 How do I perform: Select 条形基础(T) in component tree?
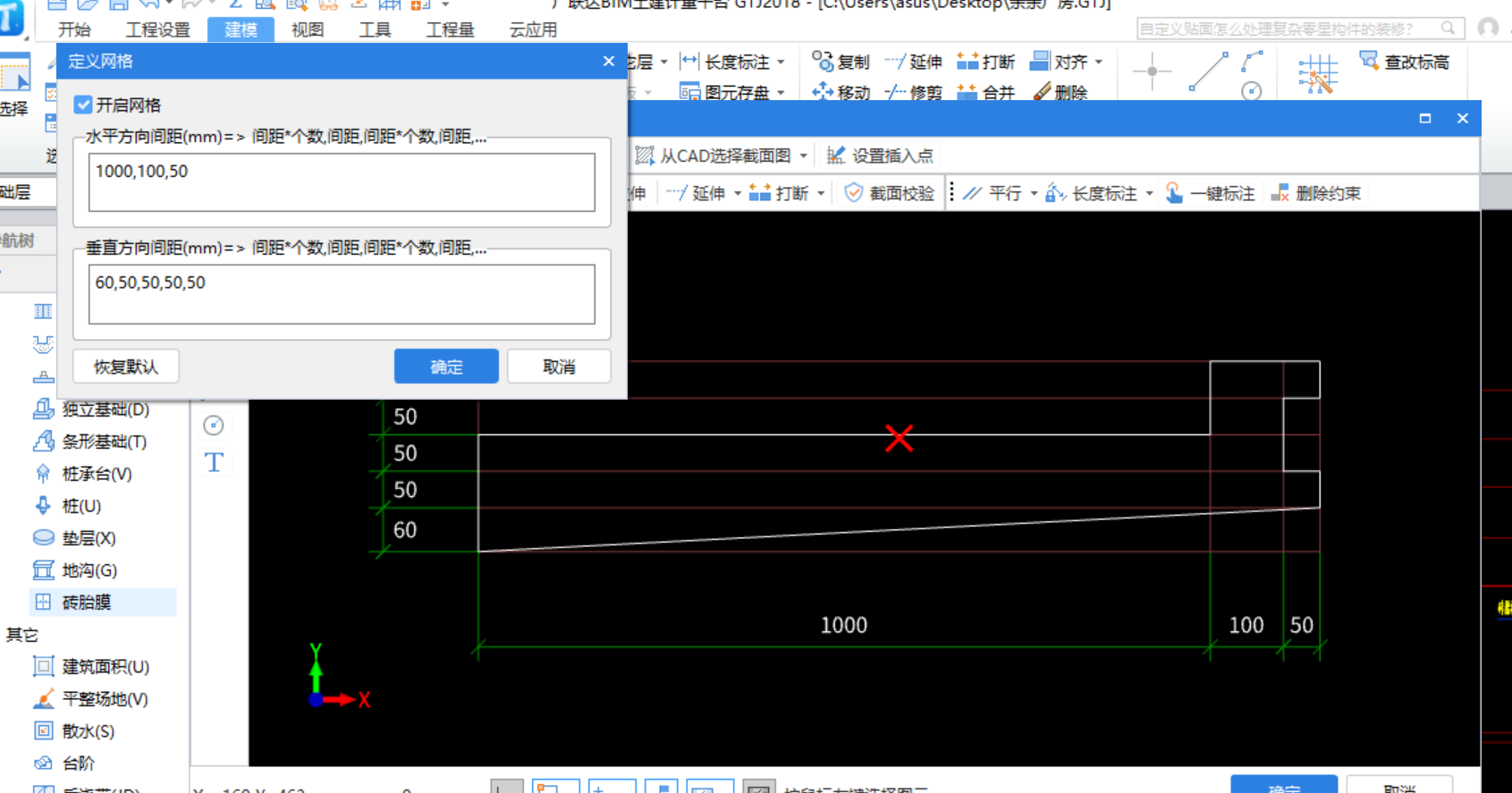tap(89, 442)
